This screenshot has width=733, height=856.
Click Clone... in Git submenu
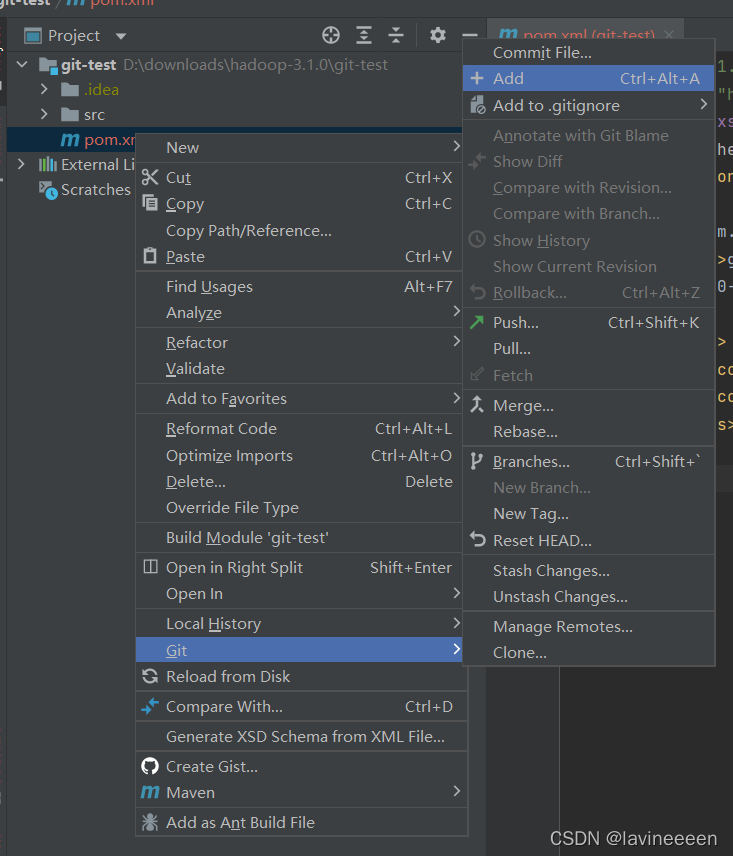pyautogui.click(x=588, y=652)
